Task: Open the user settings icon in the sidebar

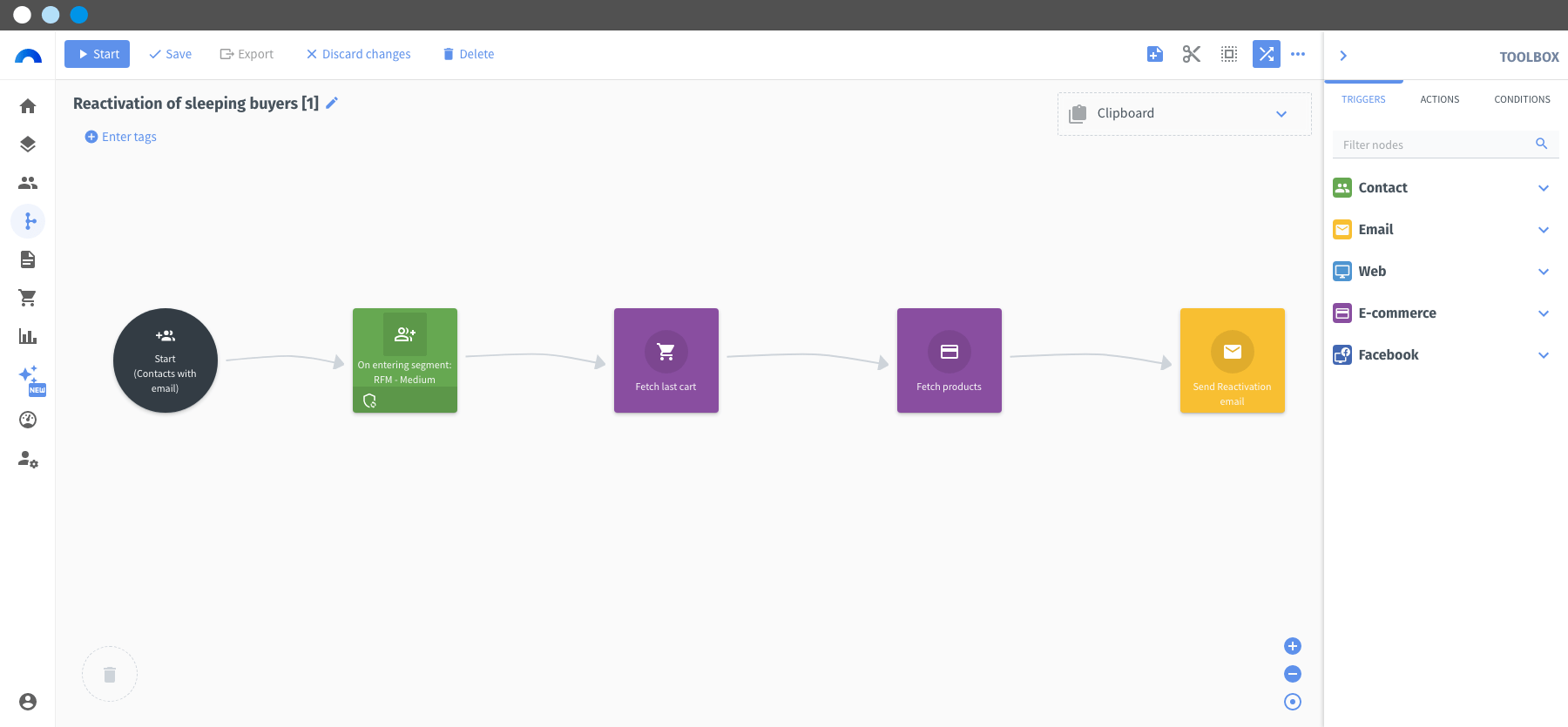Action: [x=28, y=459]
